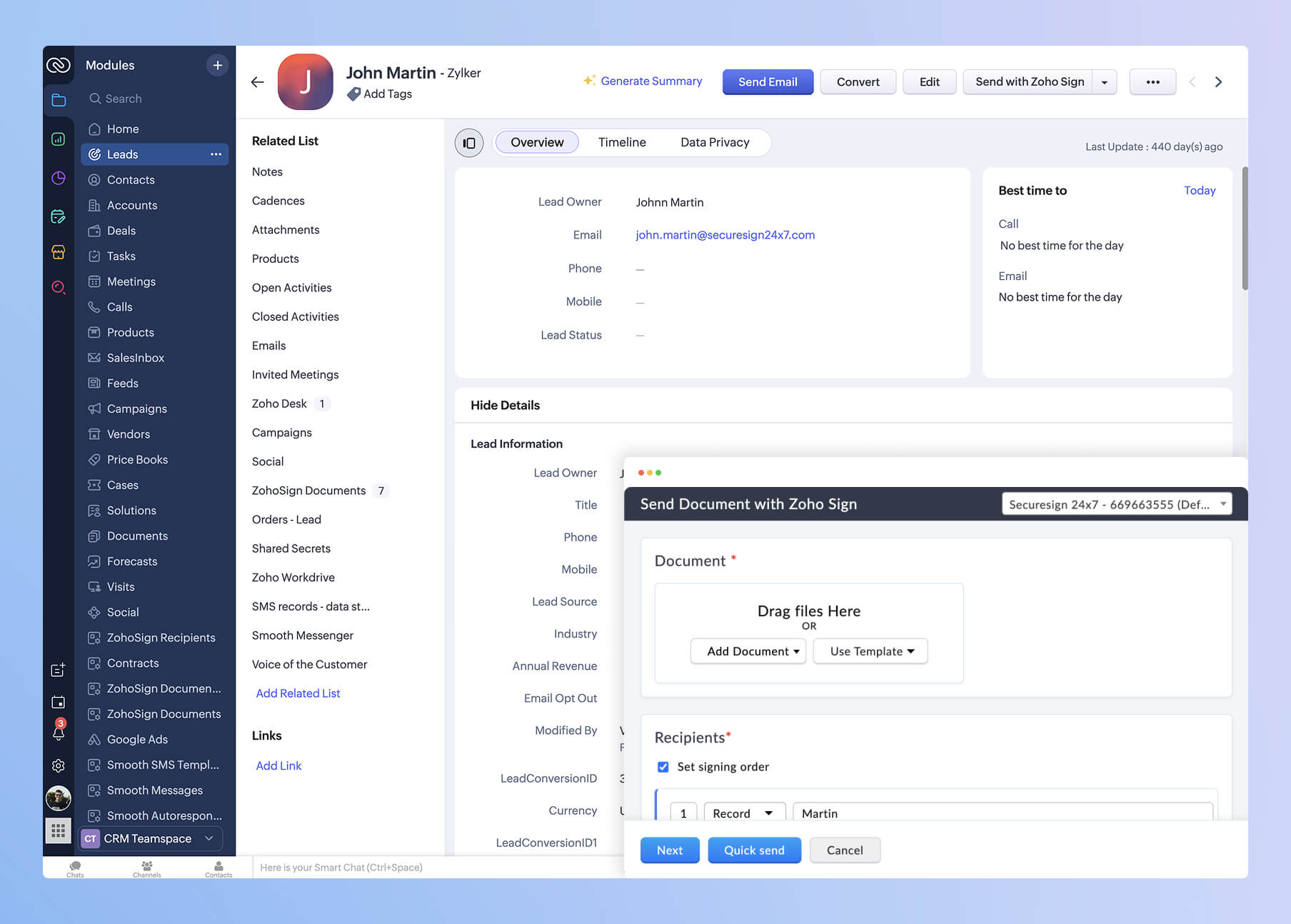Open the Analytics pie chart icon
This screenshot has height=924, width=1291.
tap(59, 178)
